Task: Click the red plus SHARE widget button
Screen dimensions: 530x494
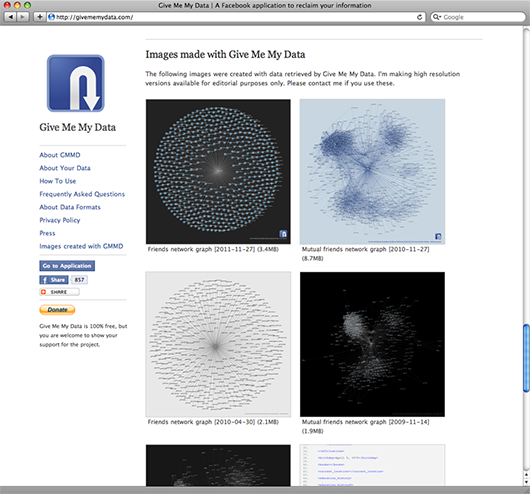Action: [59, 292]
